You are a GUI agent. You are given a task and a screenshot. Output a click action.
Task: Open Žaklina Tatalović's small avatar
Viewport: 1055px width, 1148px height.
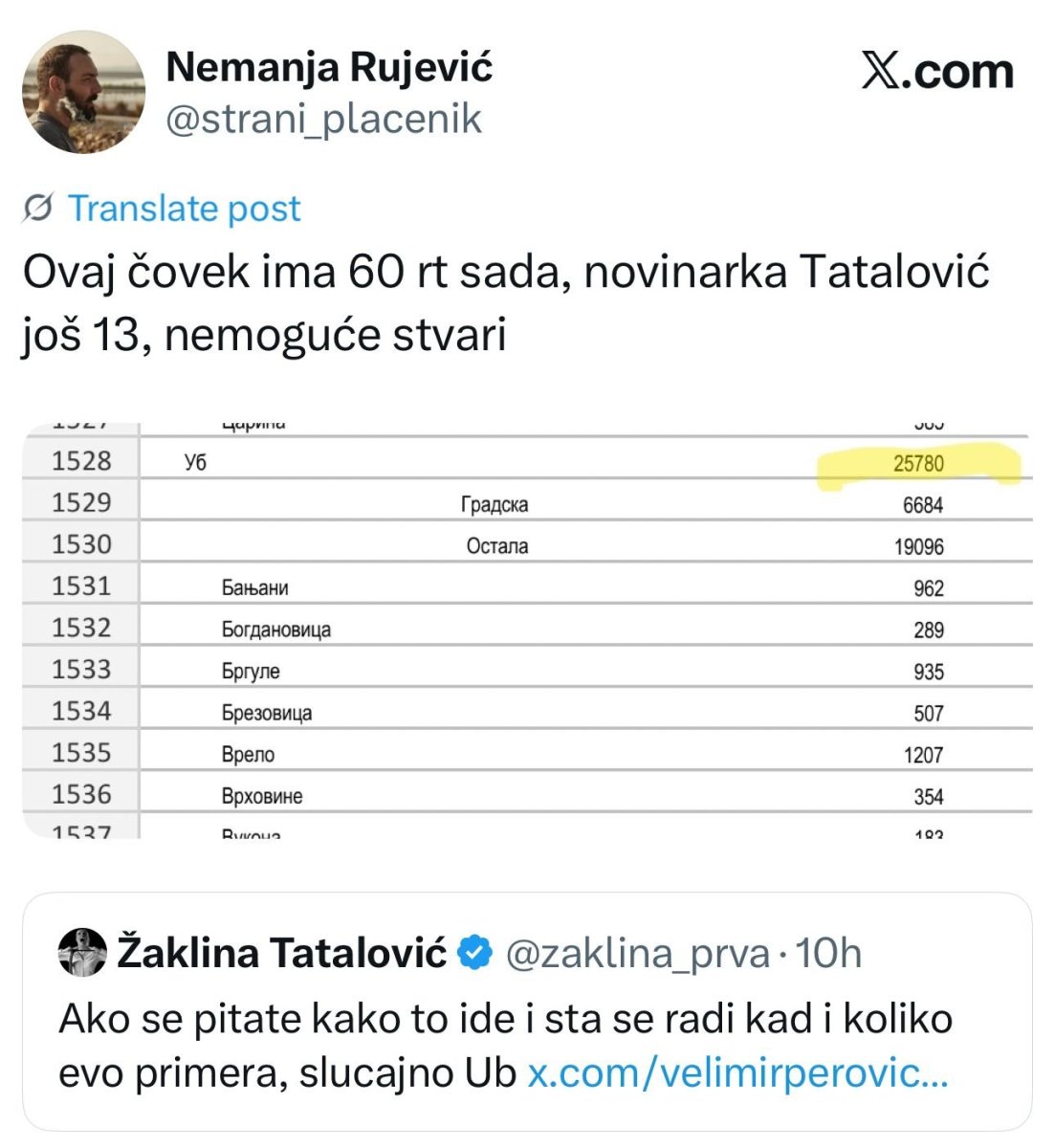tap(82, 953)
